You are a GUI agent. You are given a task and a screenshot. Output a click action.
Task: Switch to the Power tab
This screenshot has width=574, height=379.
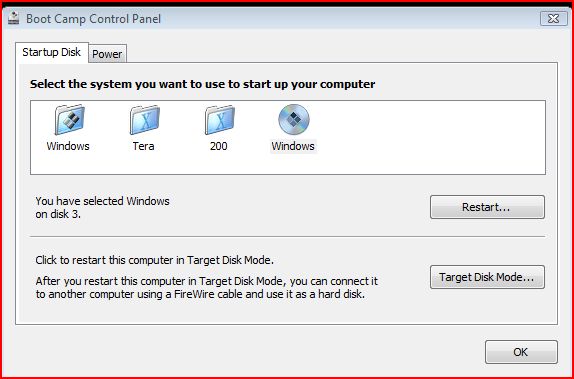coord(107,54)
